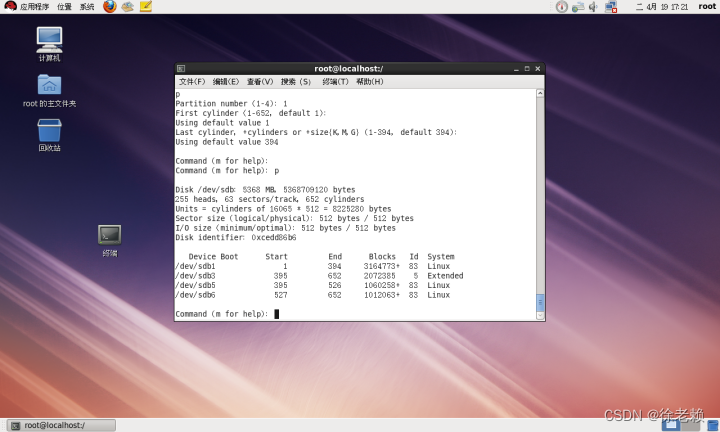Open the File menu (文件) in terminal
Viewport: 720px width, 432px height.
(x=192, y=82)
